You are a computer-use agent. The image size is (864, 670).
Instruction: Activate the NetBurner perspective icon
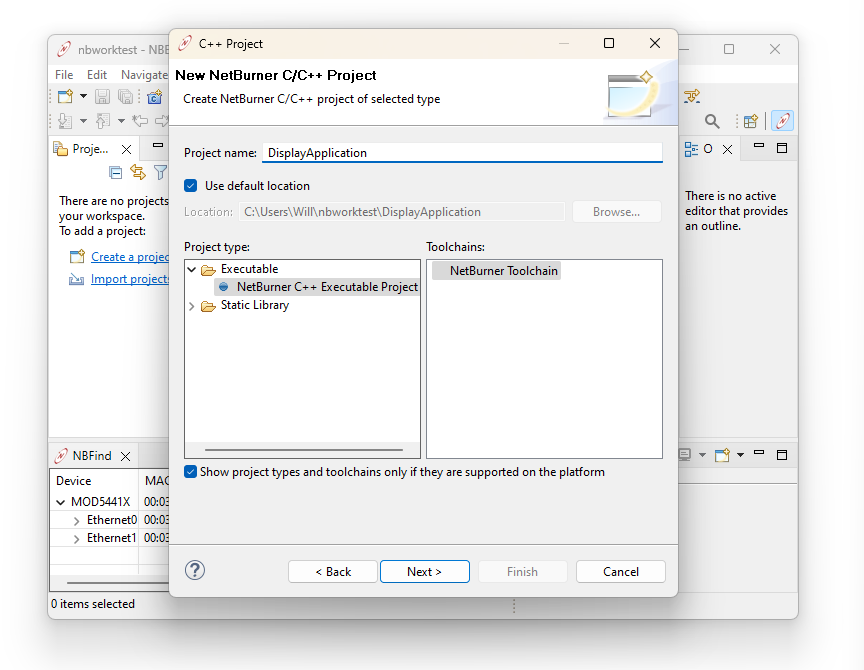tap(782, 120)
